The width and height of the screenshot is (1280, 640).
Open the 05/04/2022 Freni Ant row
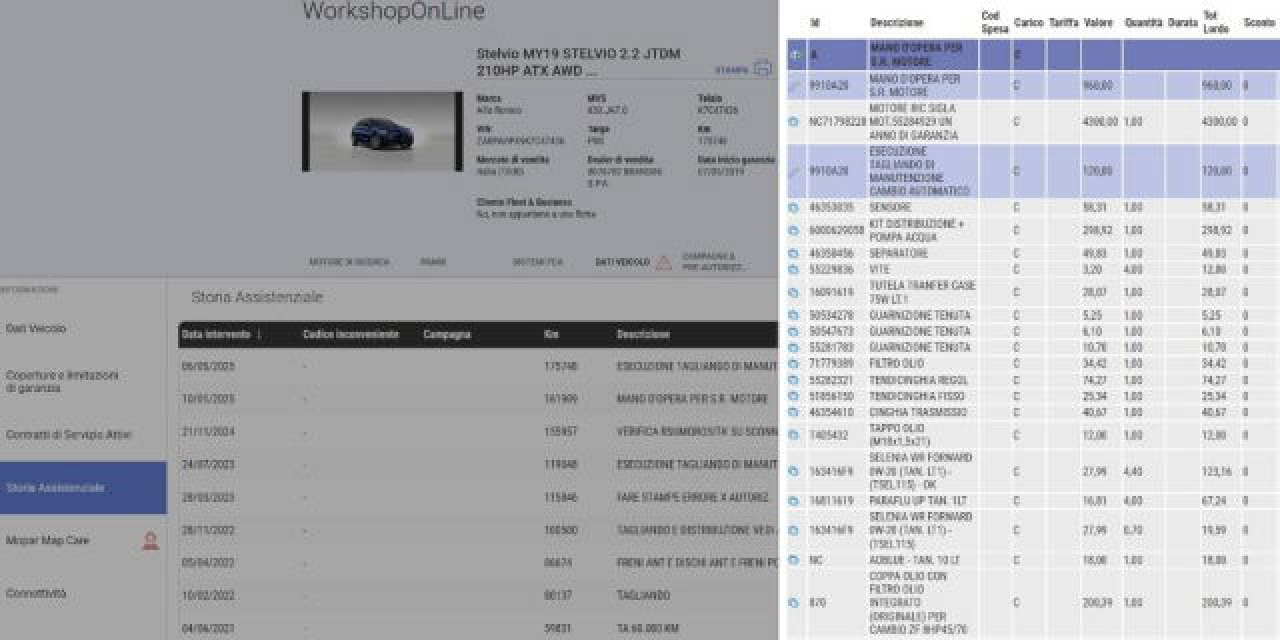[478, 563]
